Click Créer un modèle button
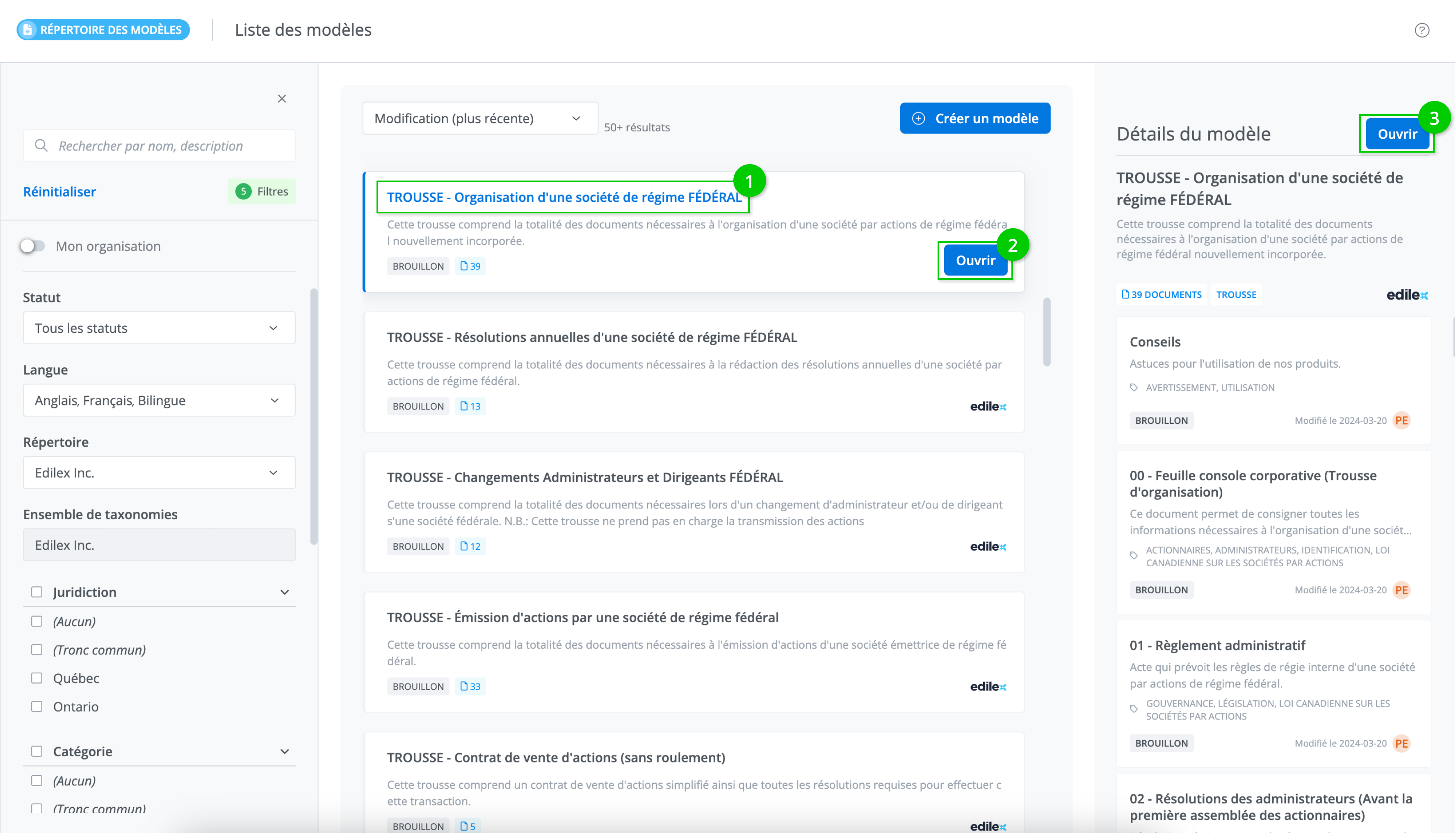 click(974, 119)
